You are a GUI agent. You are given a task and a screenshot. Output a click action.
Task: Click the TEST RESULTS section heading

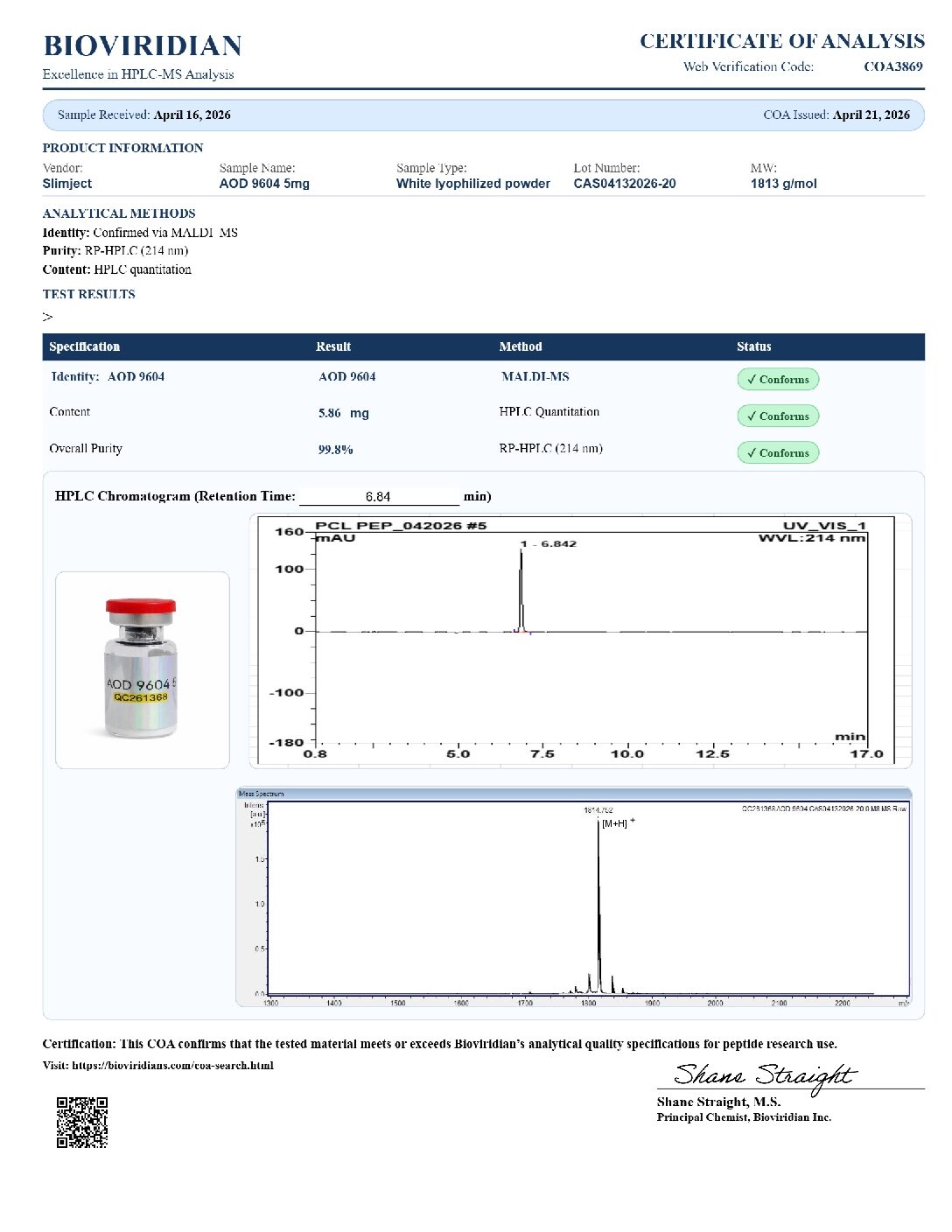click(89, 294)
